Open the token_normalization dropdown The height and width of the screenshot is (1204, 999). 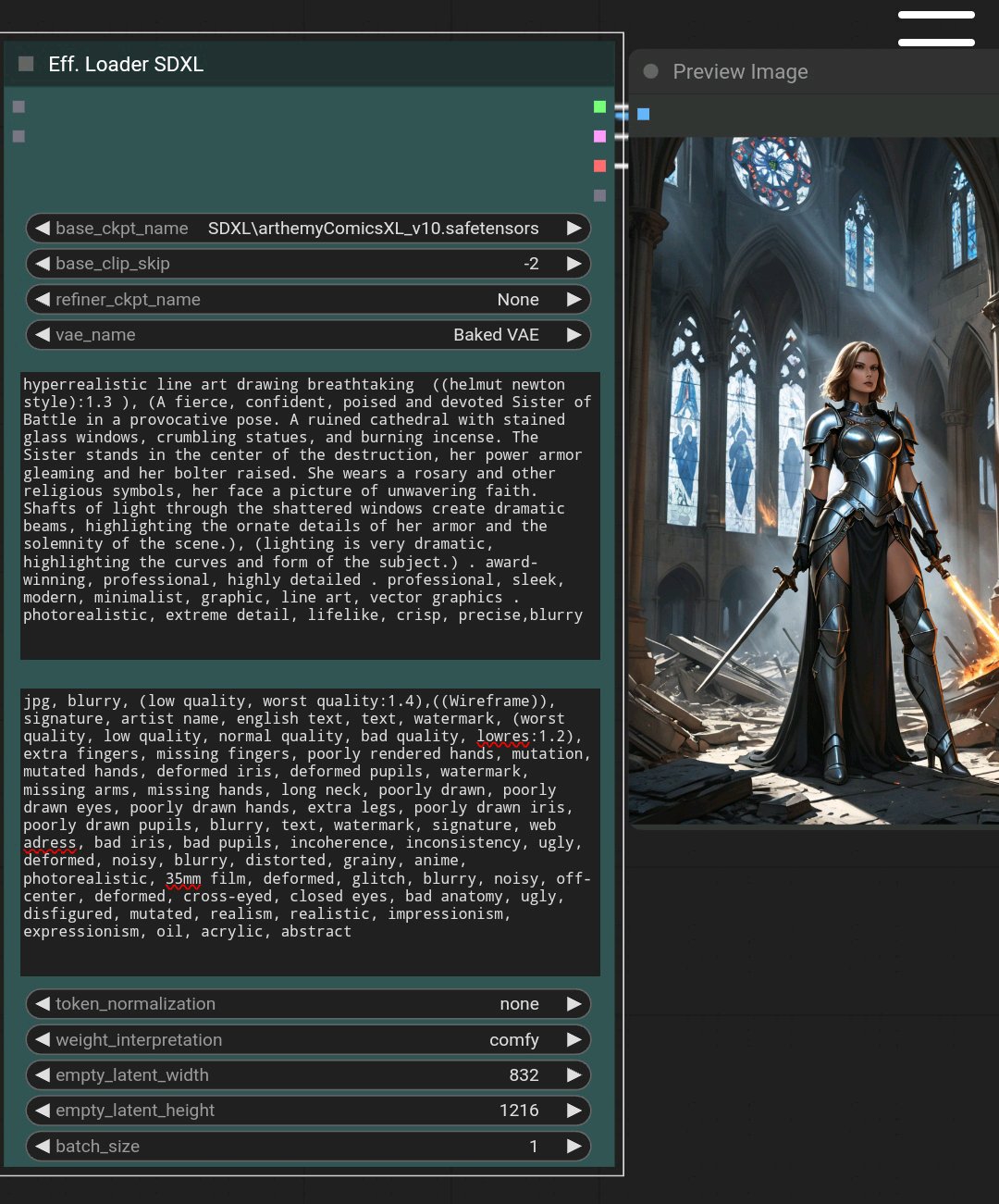coord(308,1004)
